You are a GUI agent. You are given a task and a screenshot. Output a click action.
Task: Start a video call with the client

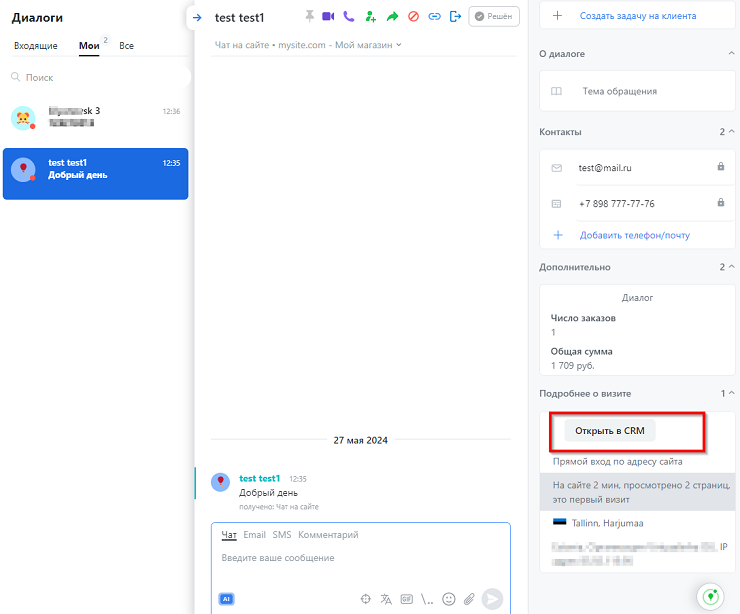click(x=328, y=17)
